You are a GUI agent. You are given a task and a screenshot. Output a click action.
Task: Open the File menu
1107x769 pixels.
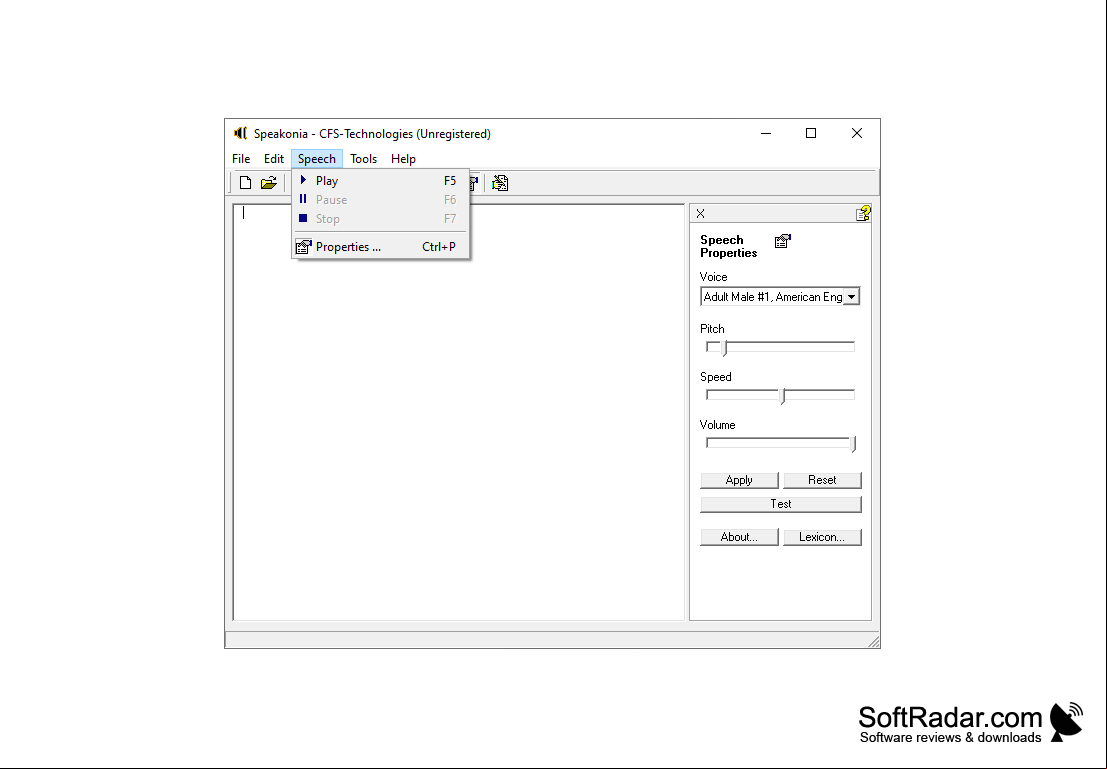[x=241, y=159]
